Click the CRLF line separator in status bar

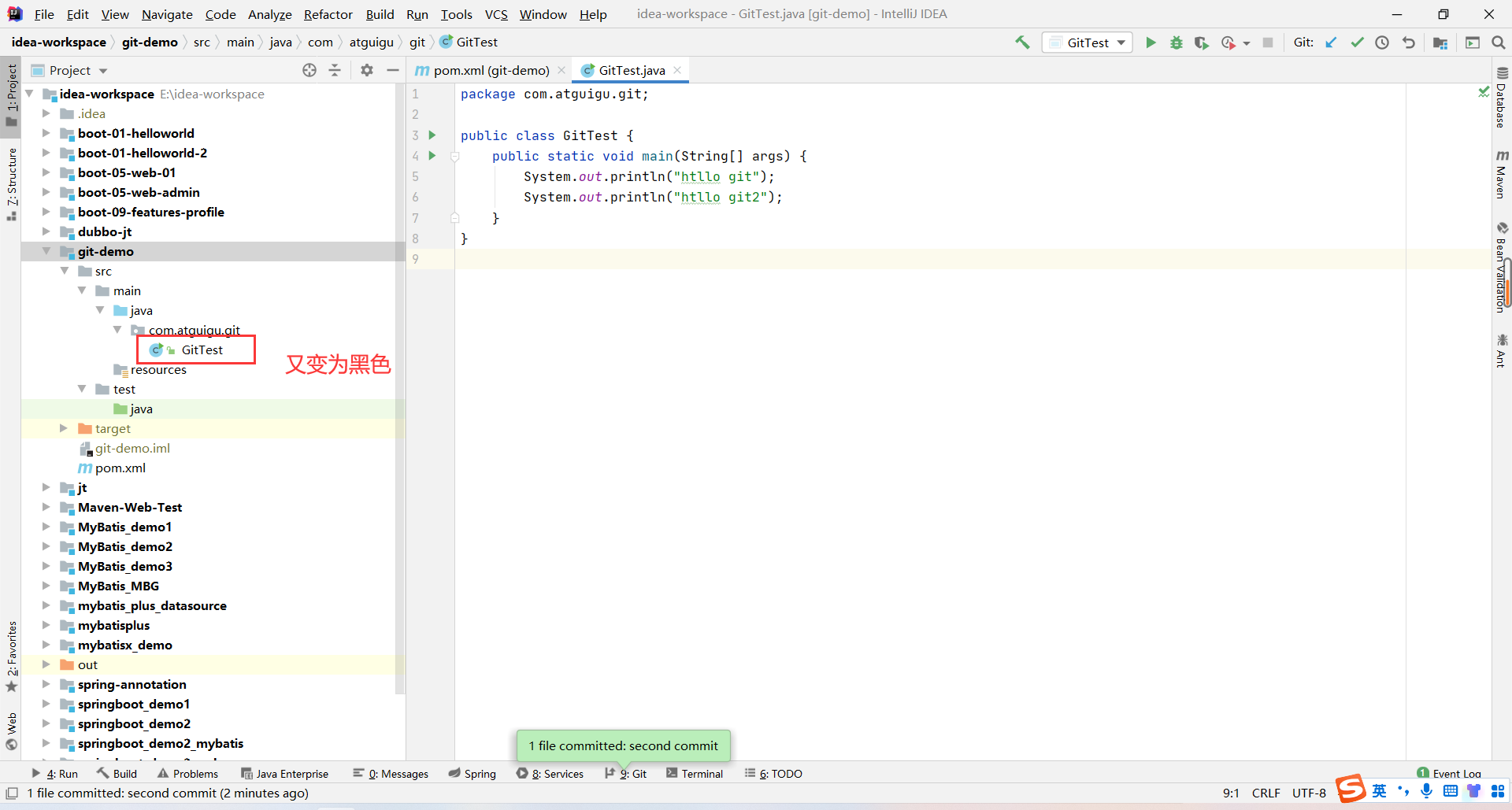(x=1266, y=793)
